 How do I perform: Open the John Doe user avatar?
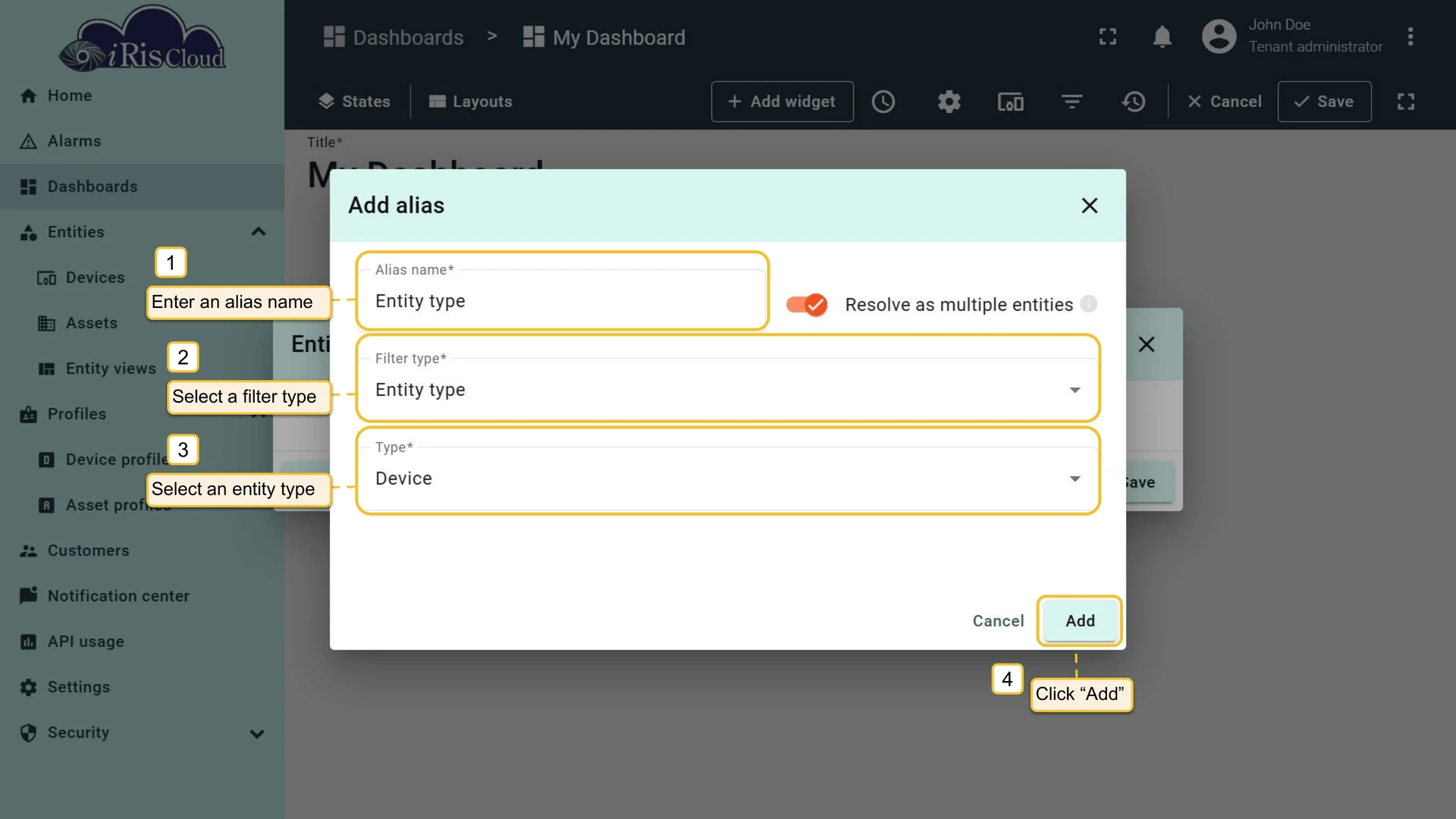pos(1219,36)
